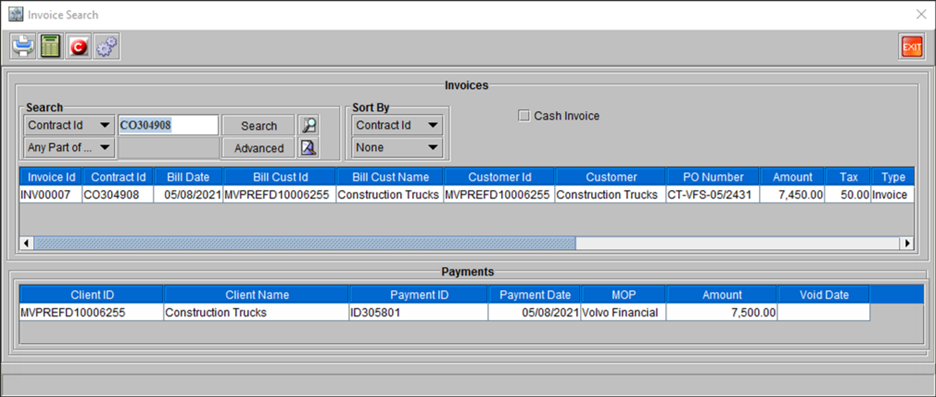
Task: Click the 7,500.00 payment amount cell
Action: (722, 312)
